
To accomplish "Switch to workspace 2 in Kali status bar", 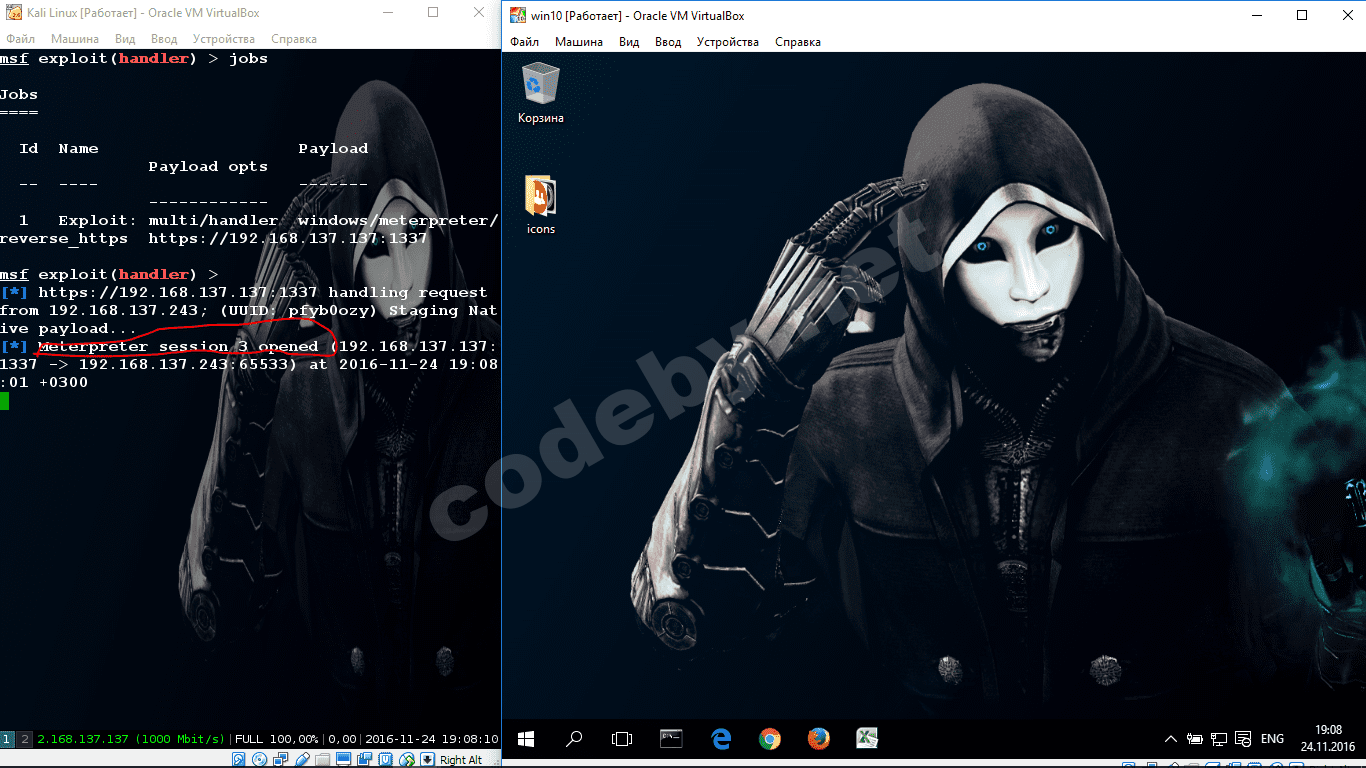I will pos(25,739).
